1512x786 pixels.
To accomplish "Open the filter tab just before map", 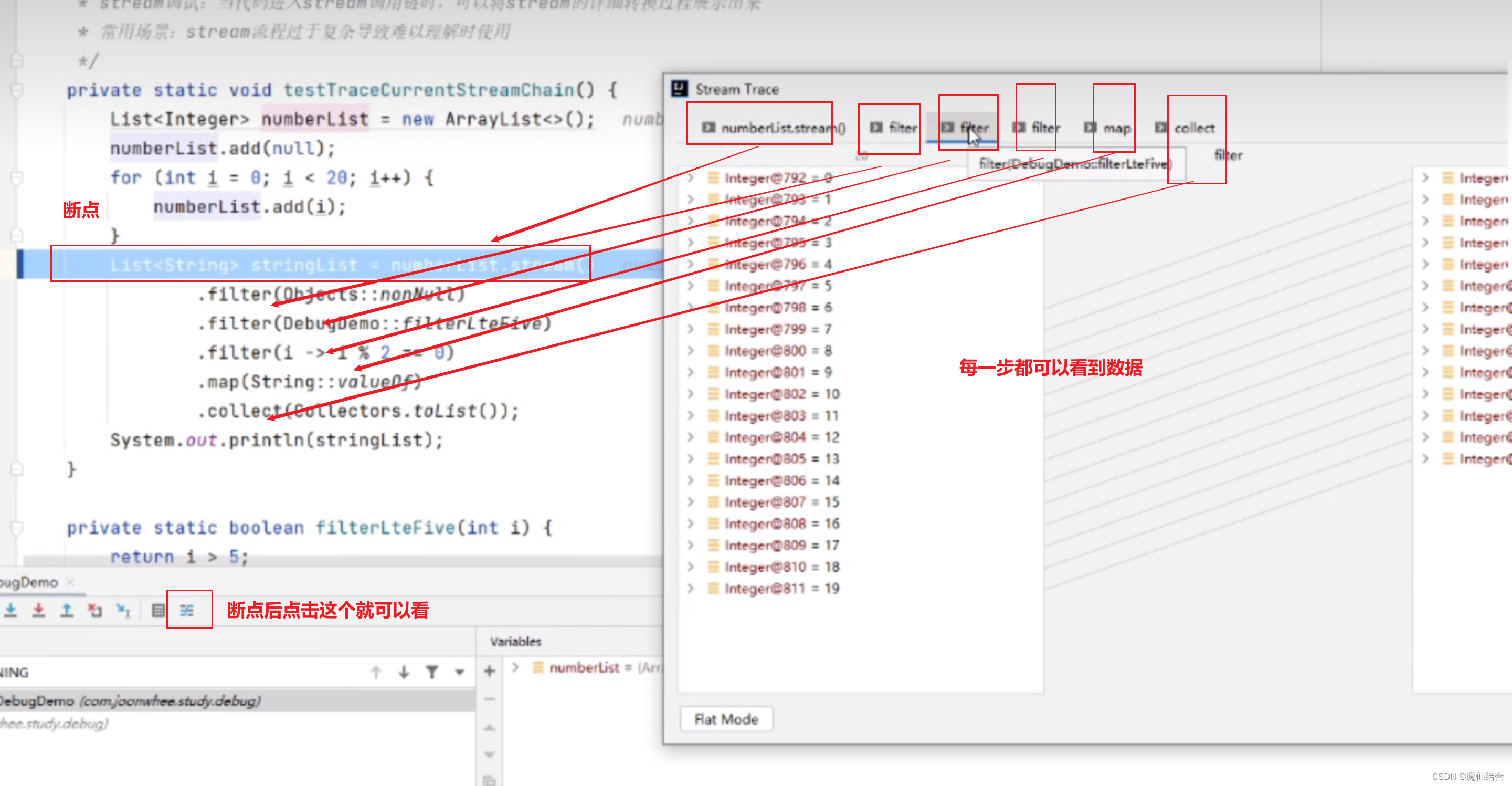I will [x=1037, y=128].
